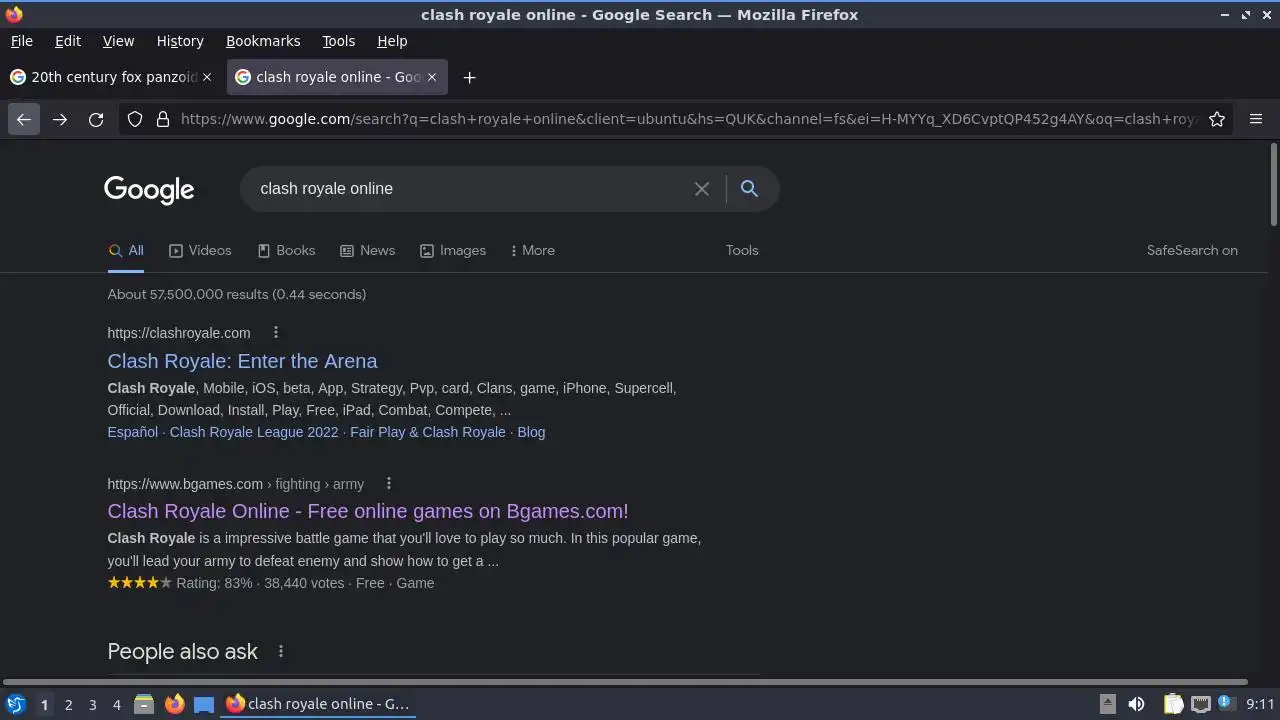Image resolution: width=1280 pixels, height=720 pixels.
Task: Open the volume control in system tray
Action: [x=1136, y=704]
